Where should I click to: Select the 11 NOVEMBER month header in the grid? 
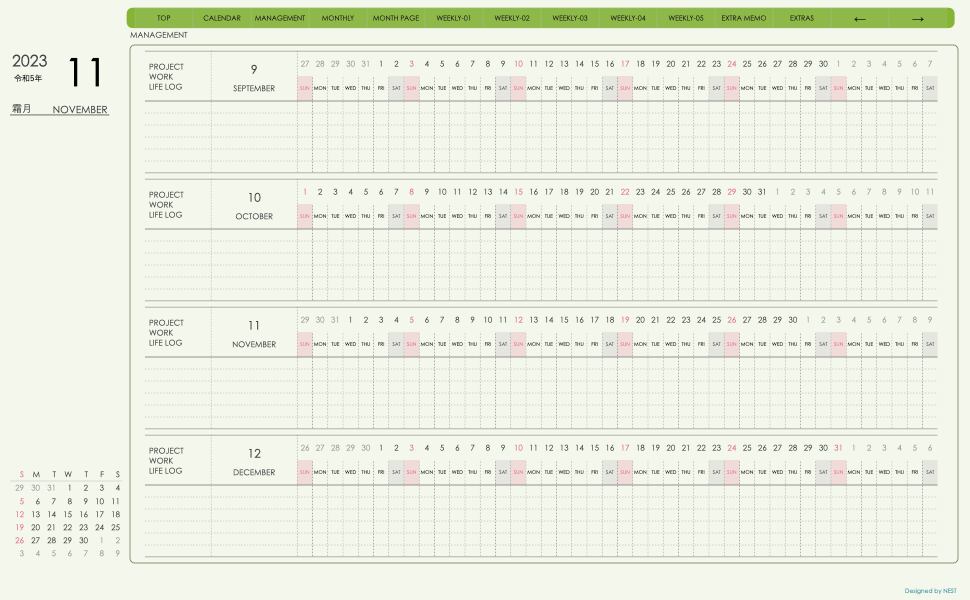click(254, 334)
